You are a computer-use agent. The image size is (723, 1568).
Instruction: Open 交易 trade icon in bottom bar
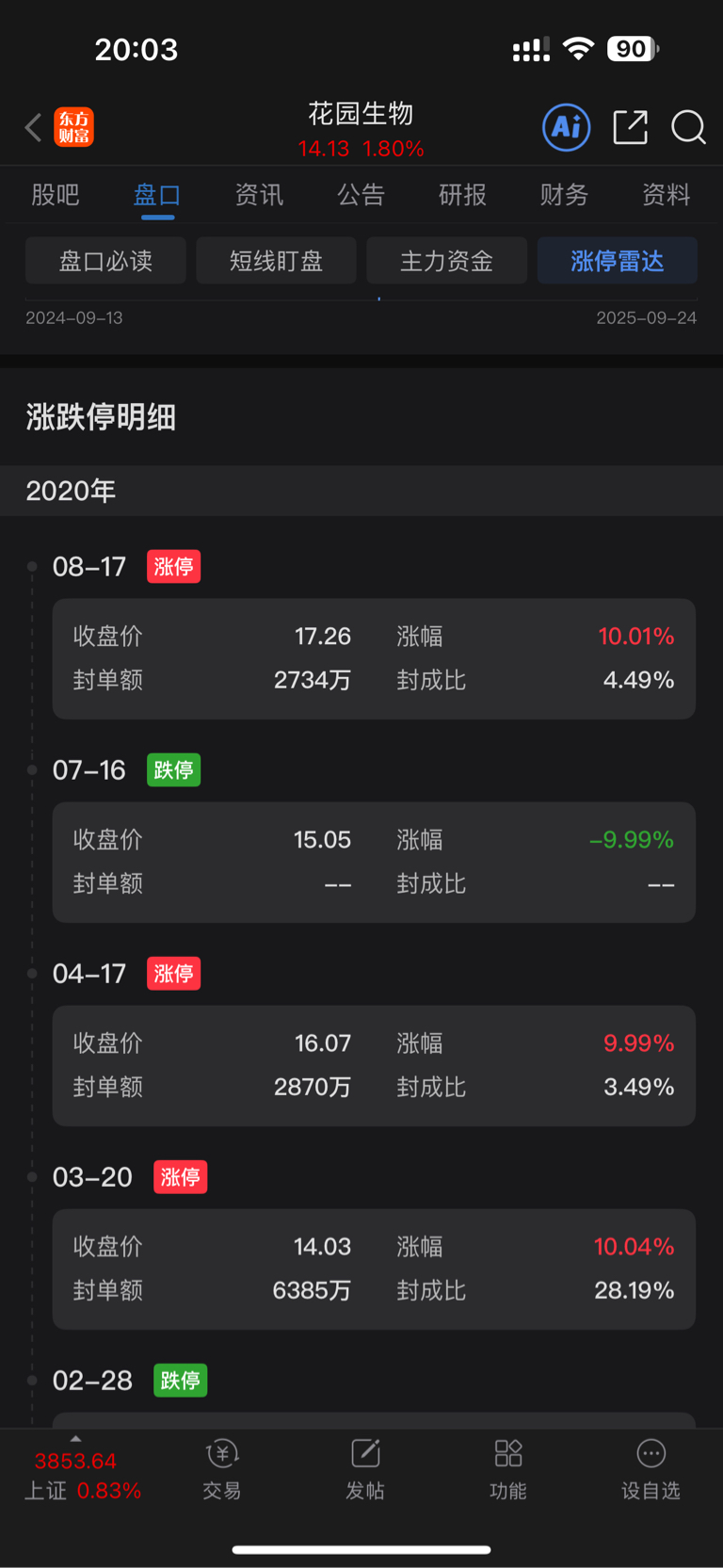pos(222,1469)
